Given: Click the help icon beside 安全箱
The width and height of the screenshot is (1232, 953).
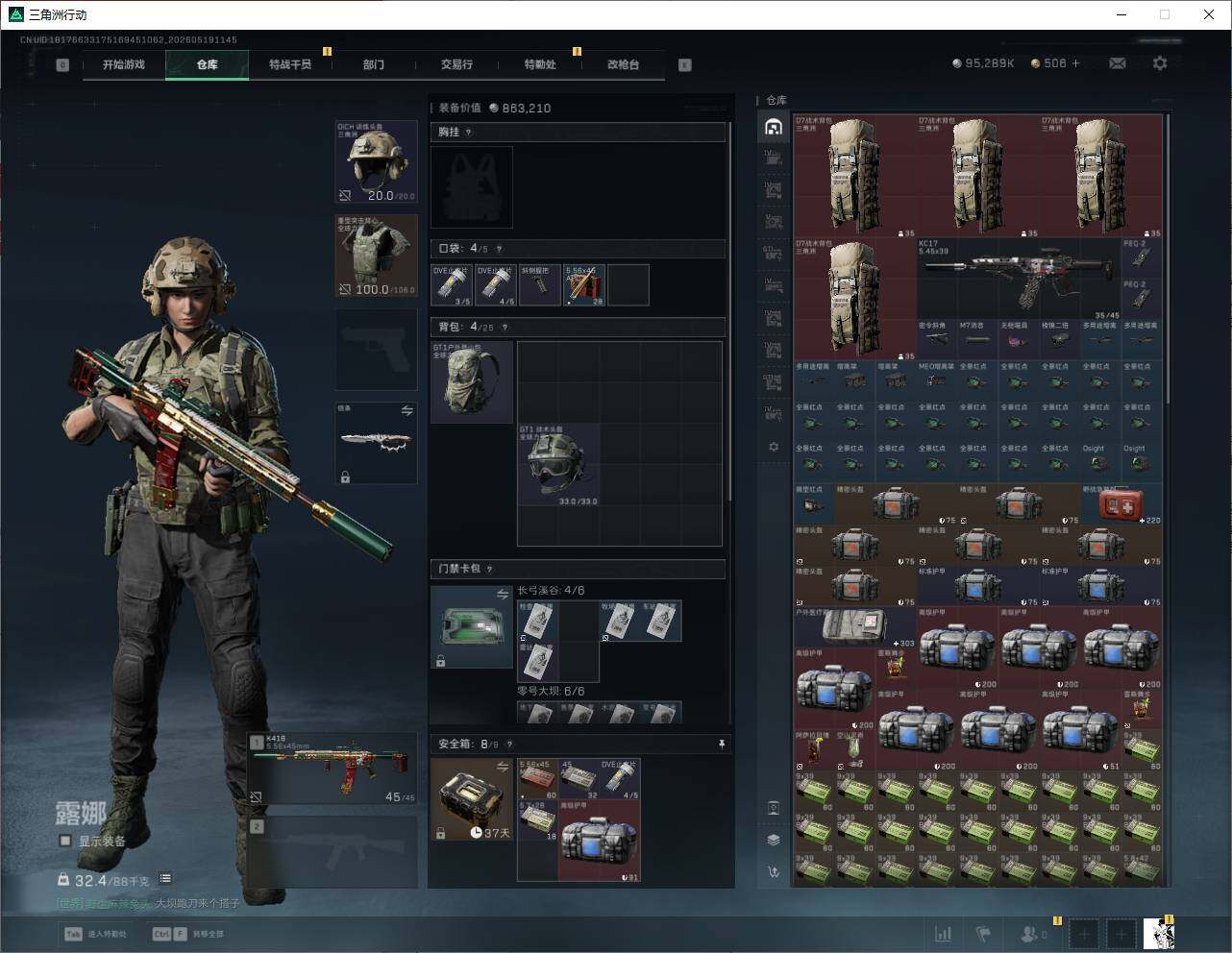Looking at the screenshot, I should tap(509, 745).
